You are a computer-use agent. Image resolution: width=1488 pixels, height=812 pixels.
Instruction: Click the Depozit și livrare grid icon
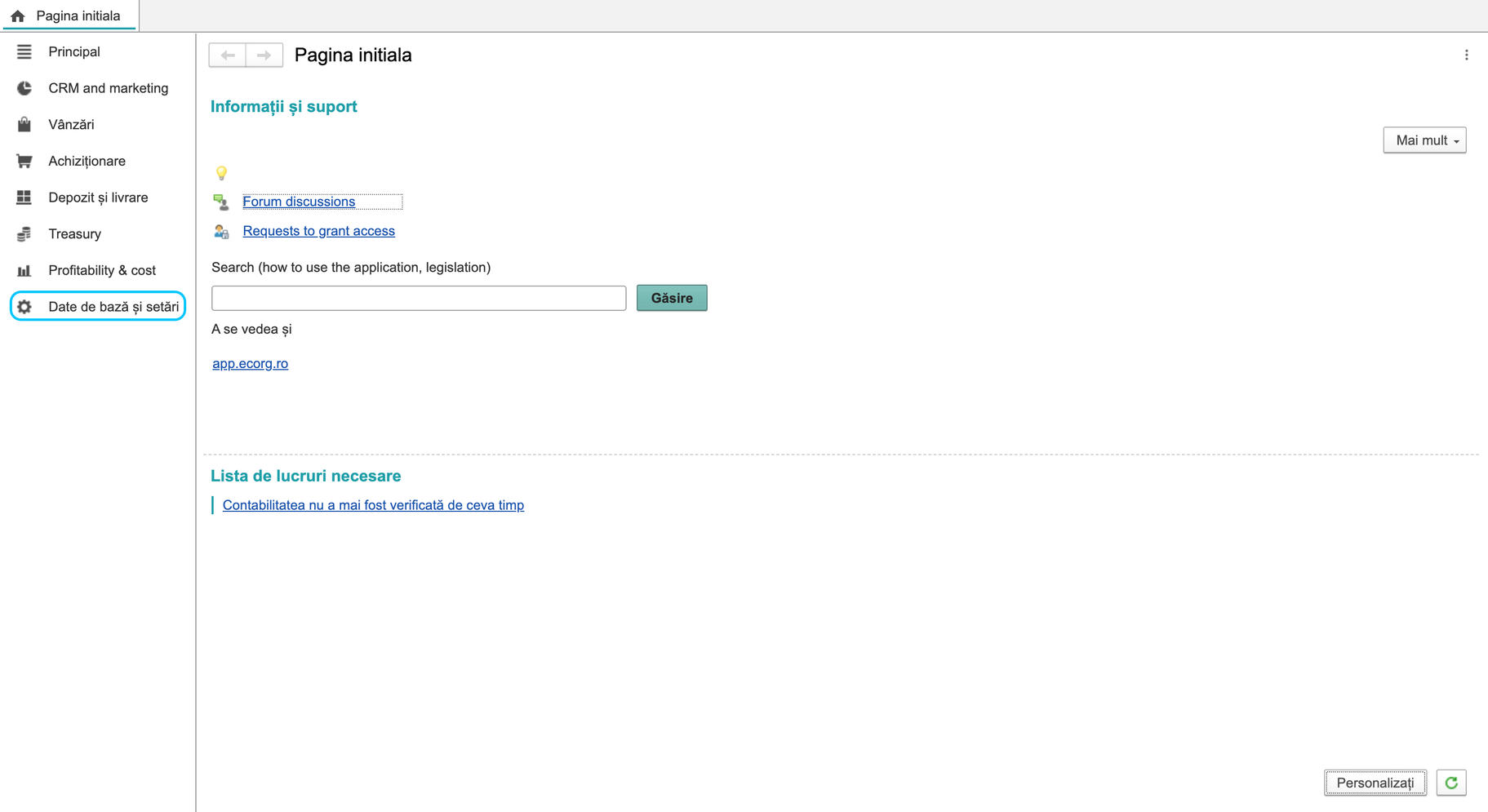(x=24, y=197)
